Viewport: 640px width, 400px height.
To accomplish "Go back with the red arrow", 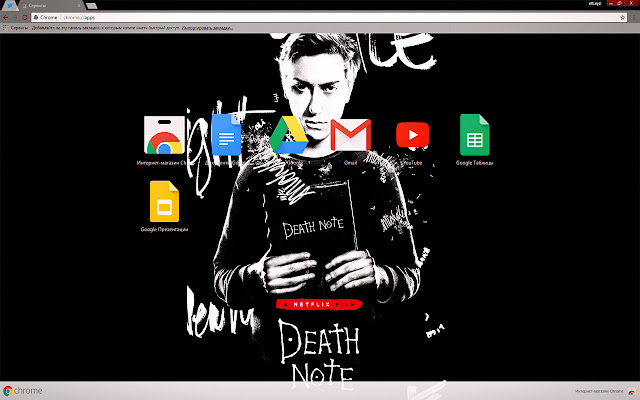I will [5, 18].
